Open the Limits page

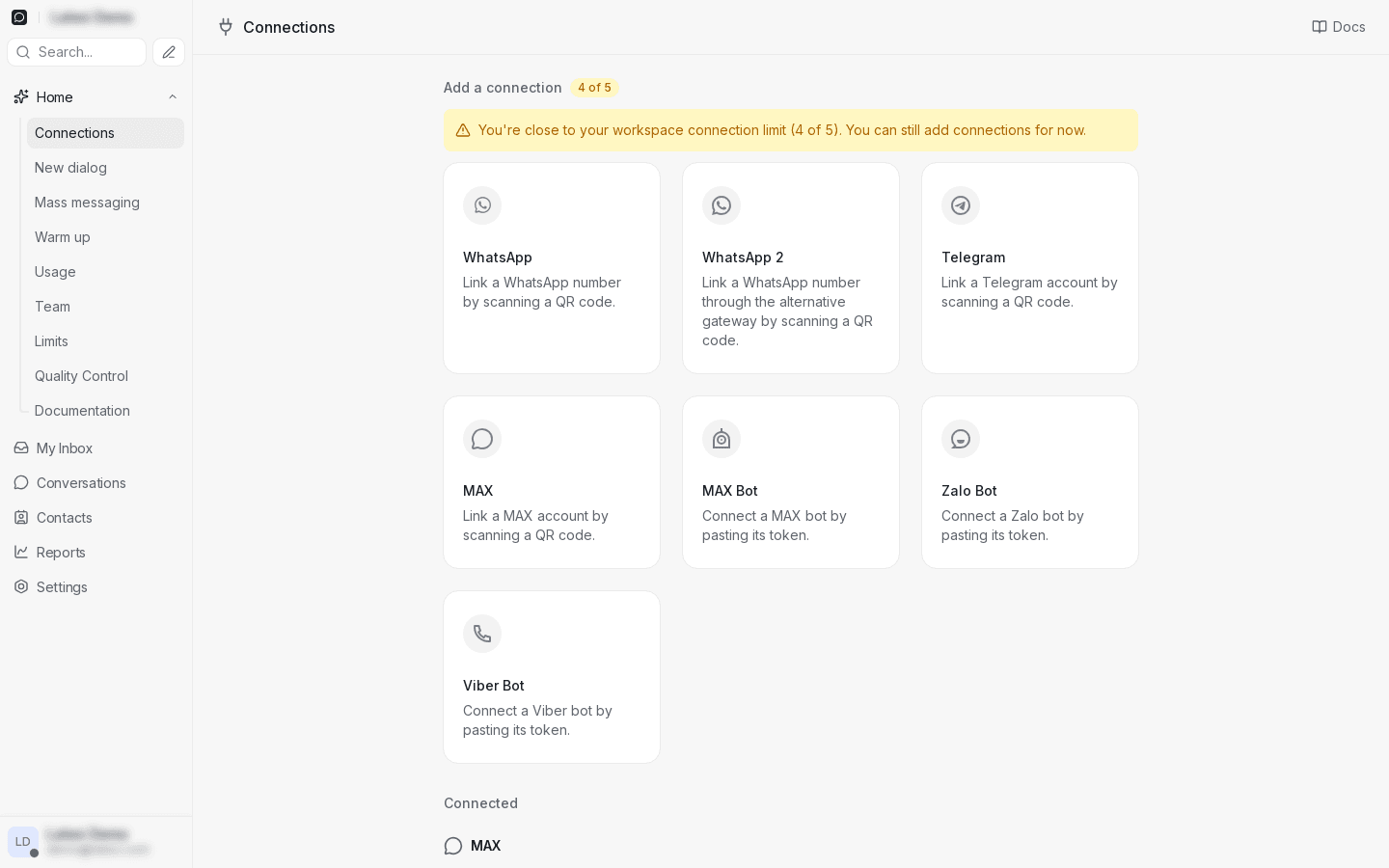pyautogui.click(x=105, y=341)
